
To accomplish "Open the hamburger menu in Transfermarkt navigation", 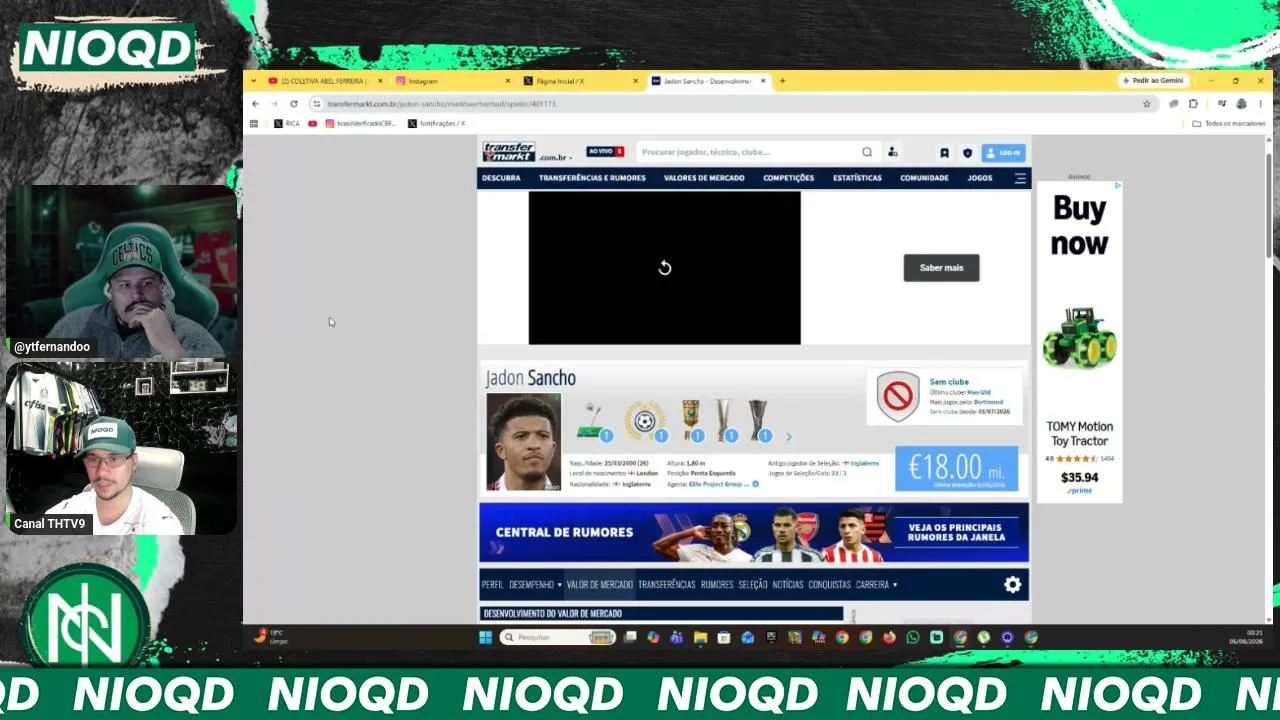I will pyautogui.click(x=1020, y=178).
